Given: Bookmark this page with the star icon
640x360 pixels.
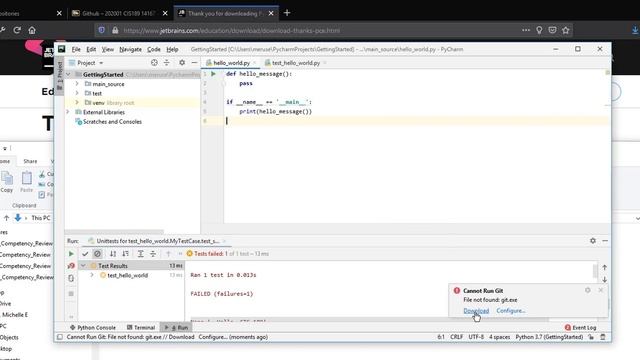Looking at the screenshot, I should pyautogui.click(x=565, y=30).
